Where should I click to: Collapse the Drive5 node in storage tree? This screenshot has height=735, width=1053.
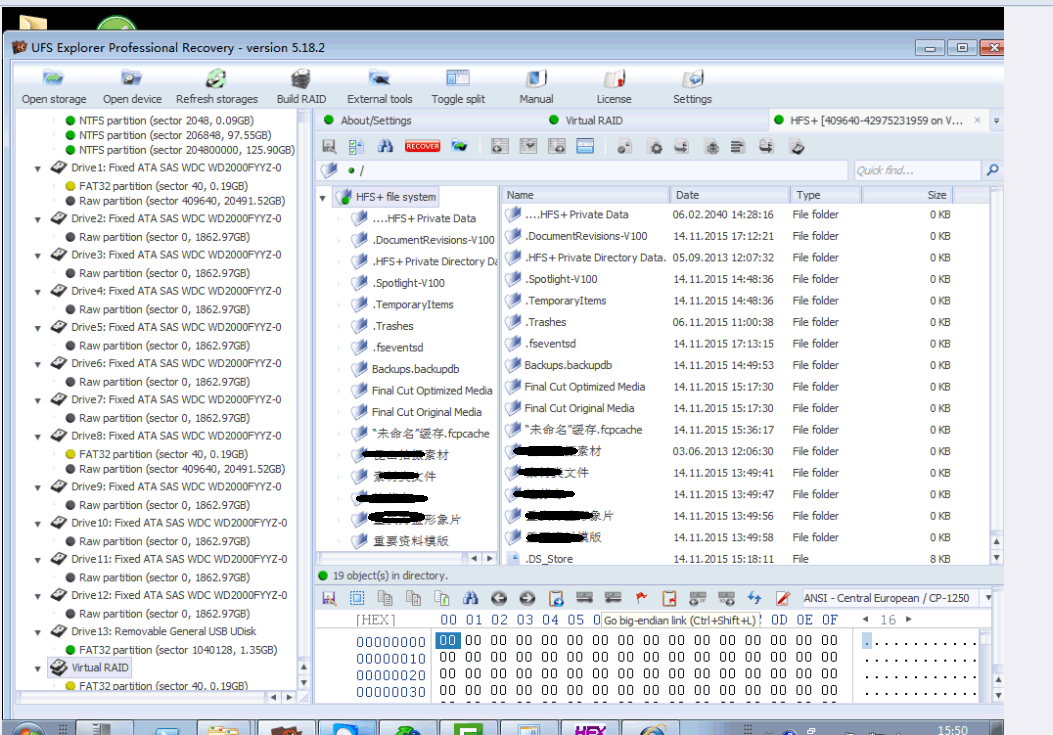pos(38,328)
